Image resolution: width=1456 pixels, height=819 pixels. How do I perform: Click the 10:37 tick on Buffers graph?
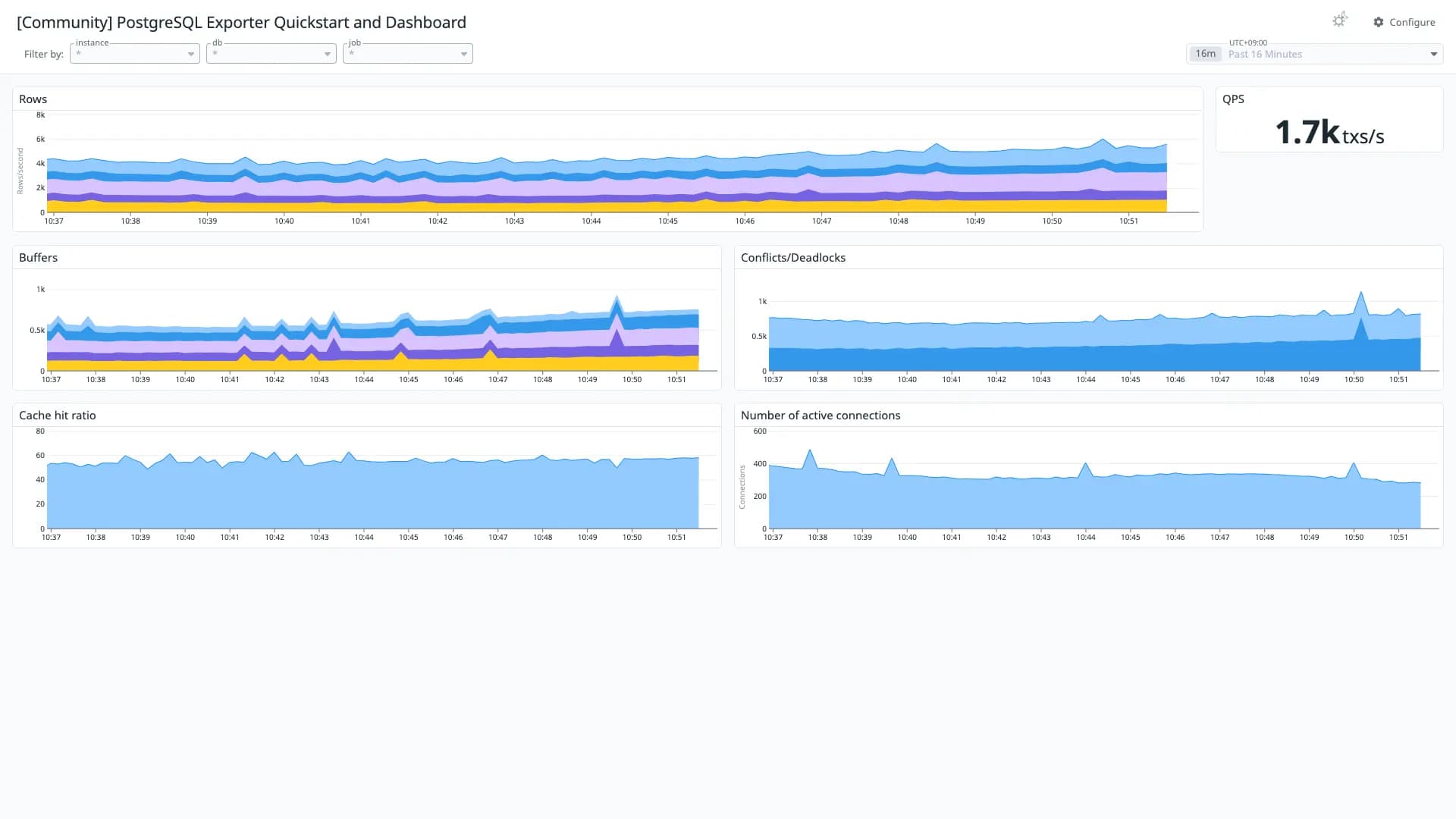51,379
